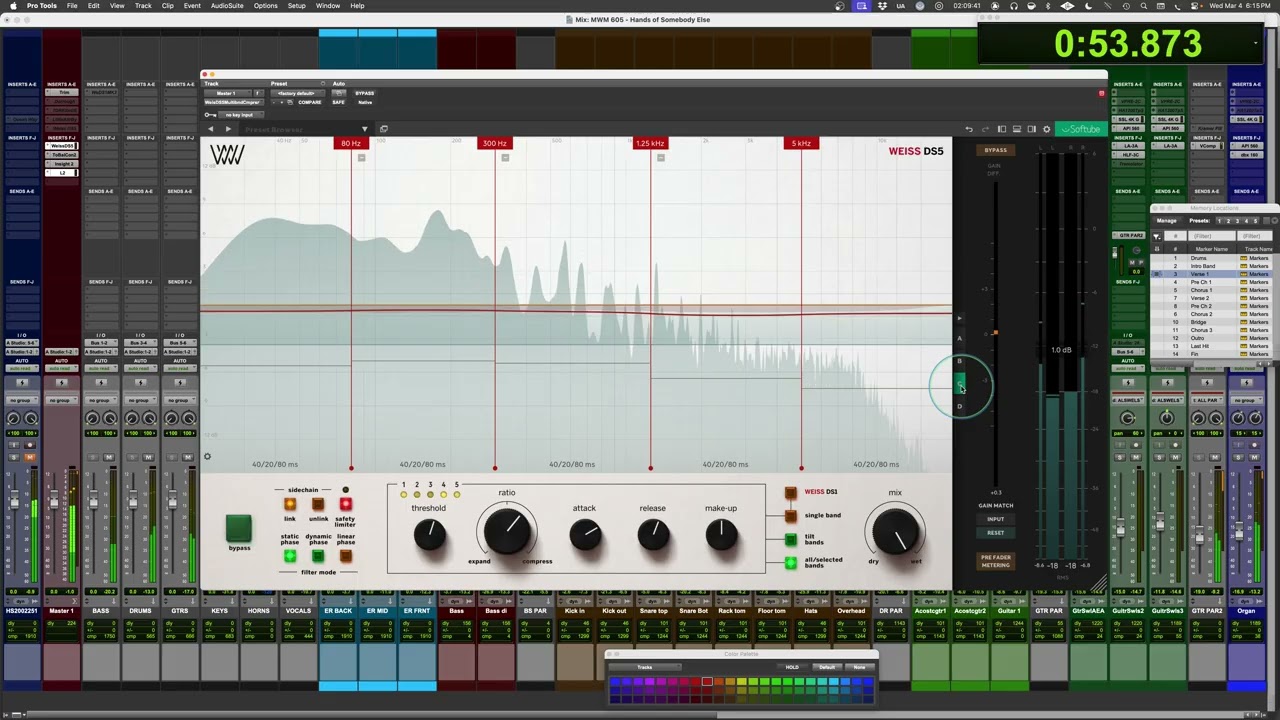Click the redo arrow in the Softube toolbar
1280x720 pixels.
coord(985,129)
